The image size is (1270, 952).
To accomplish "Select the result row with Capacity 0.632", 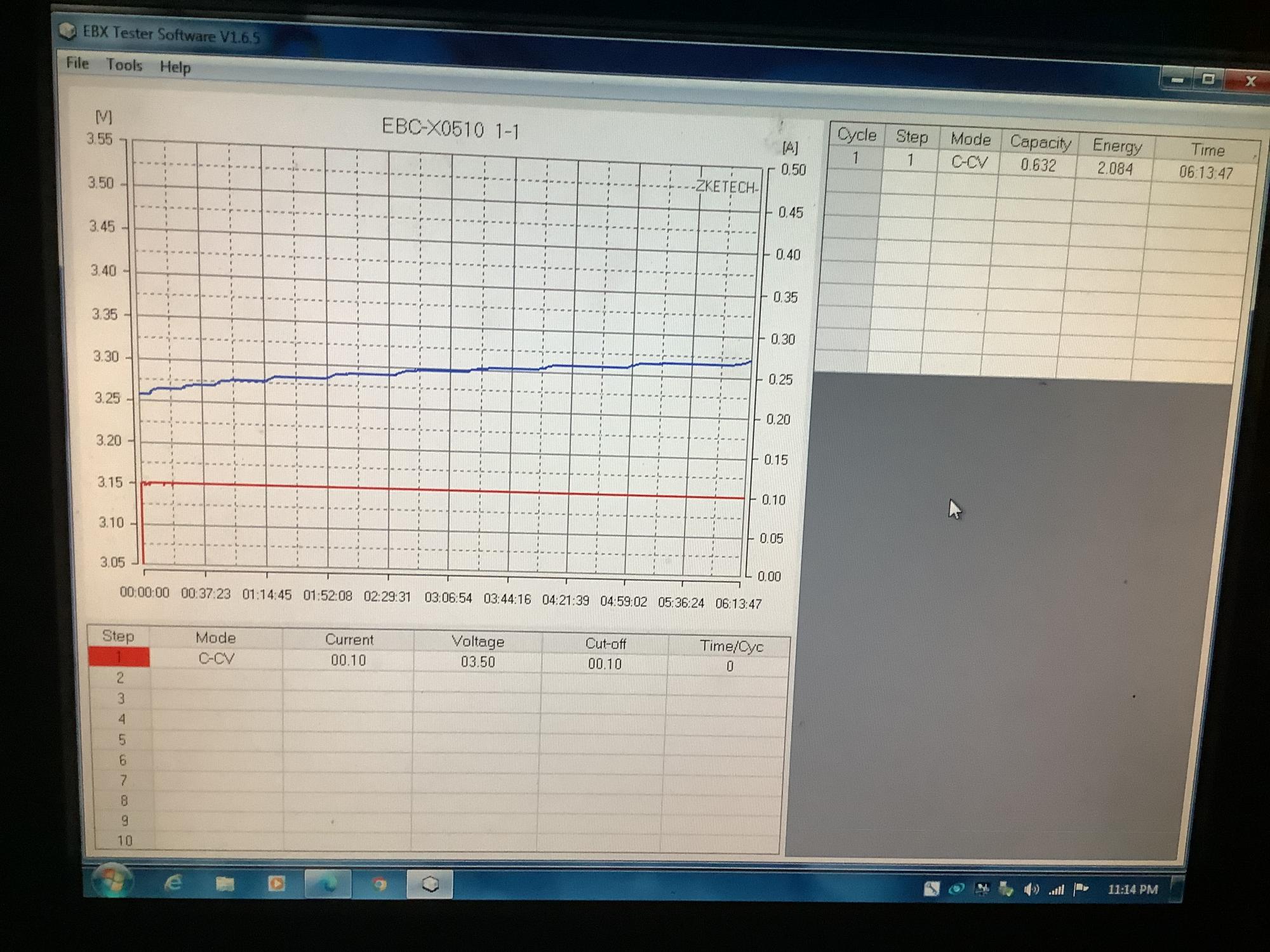I will 1038,166.
